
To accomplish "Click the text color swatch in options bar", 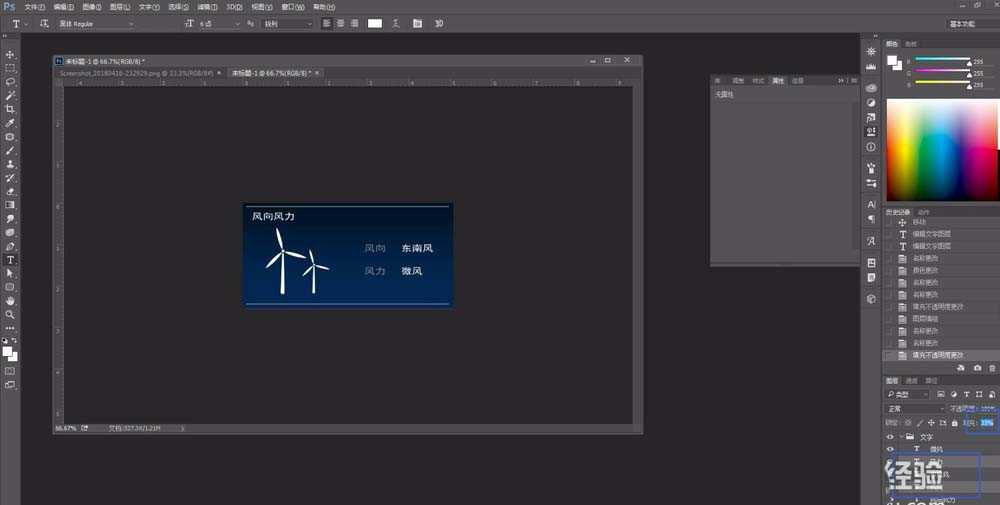I will [x=375, y=23].
